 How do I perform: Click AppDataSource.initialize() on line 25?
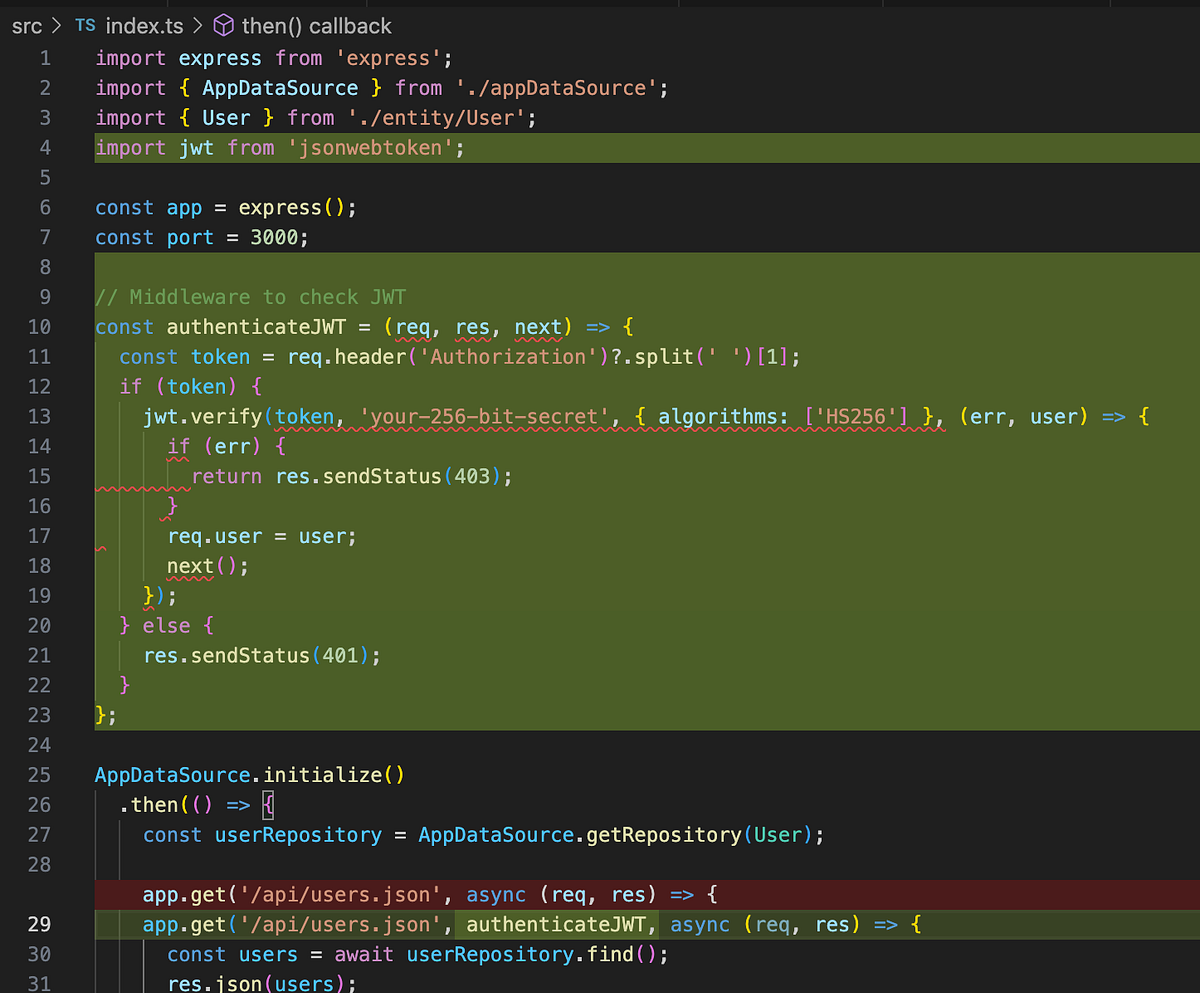click(x=248, y=774)
